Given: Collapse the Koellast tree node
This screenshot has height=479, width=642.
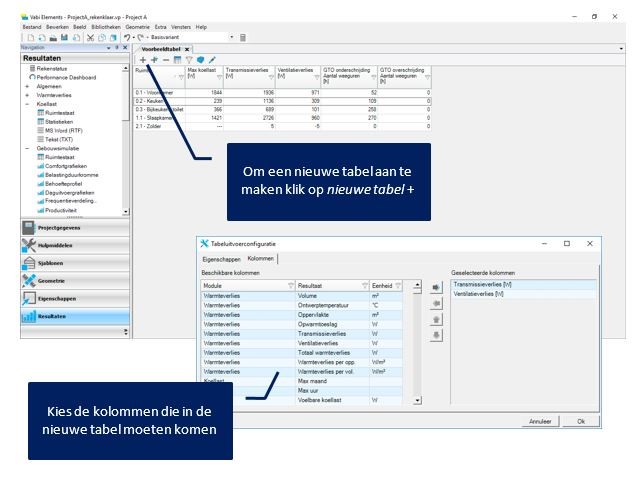Looking at the screenshot, I should coord(27,105).
